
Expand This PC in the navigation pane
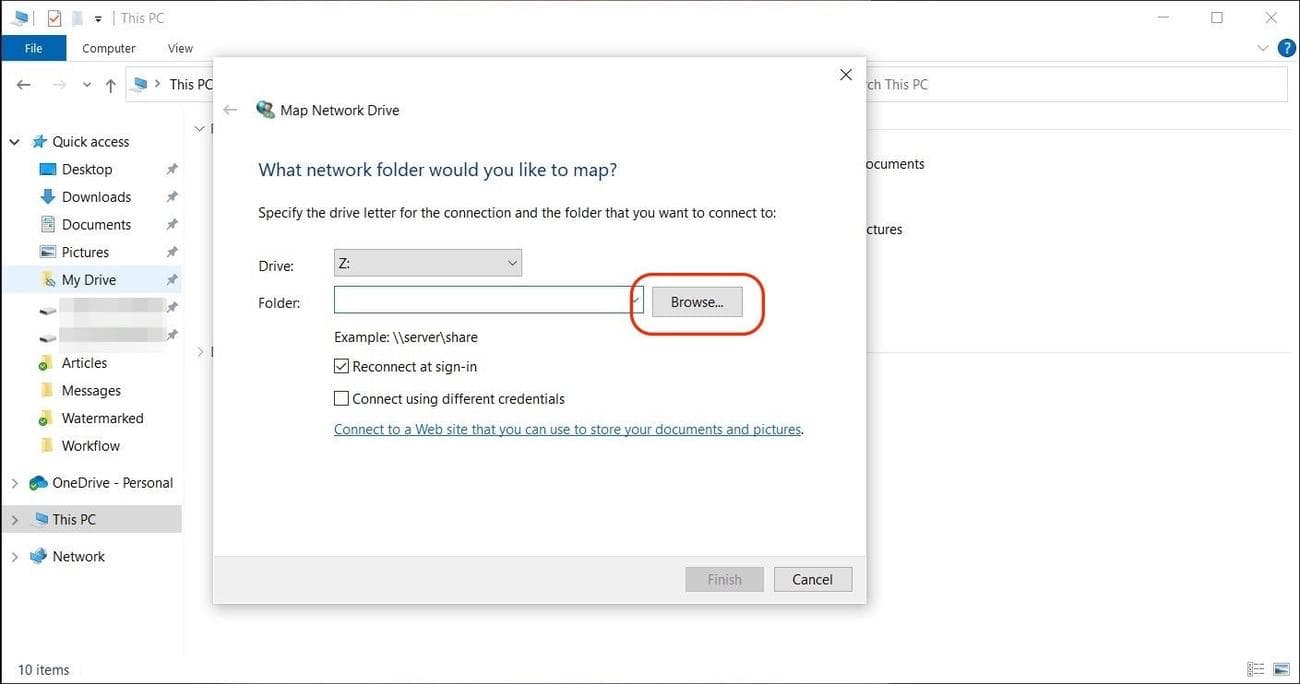point(14,519)
